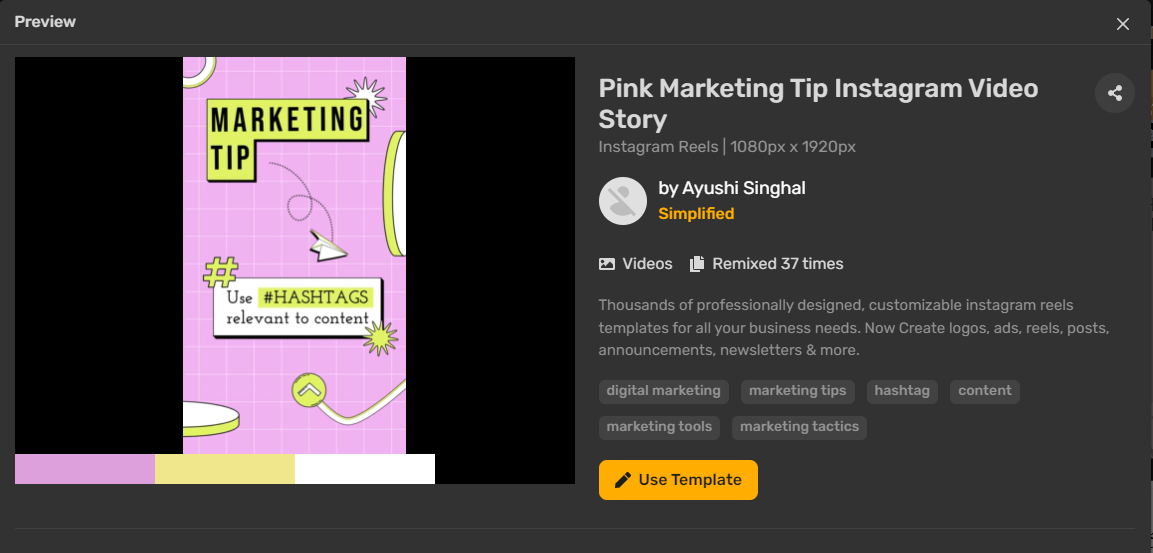The height and width of the screenshot is (553, 1153).
Task: Pick the marketing tactics tag
Action: coord(799,427)
